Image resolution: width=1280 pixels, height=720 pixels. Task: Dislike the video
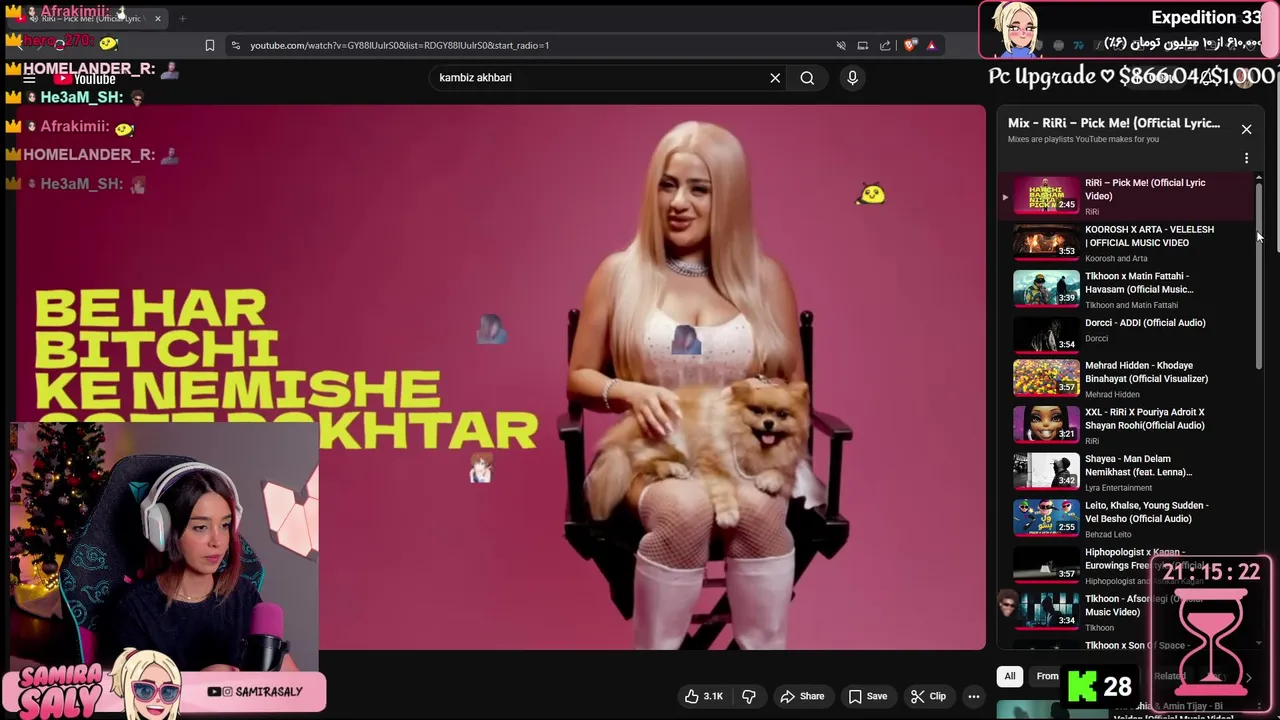pyautogui.click(x=749, y=696)
